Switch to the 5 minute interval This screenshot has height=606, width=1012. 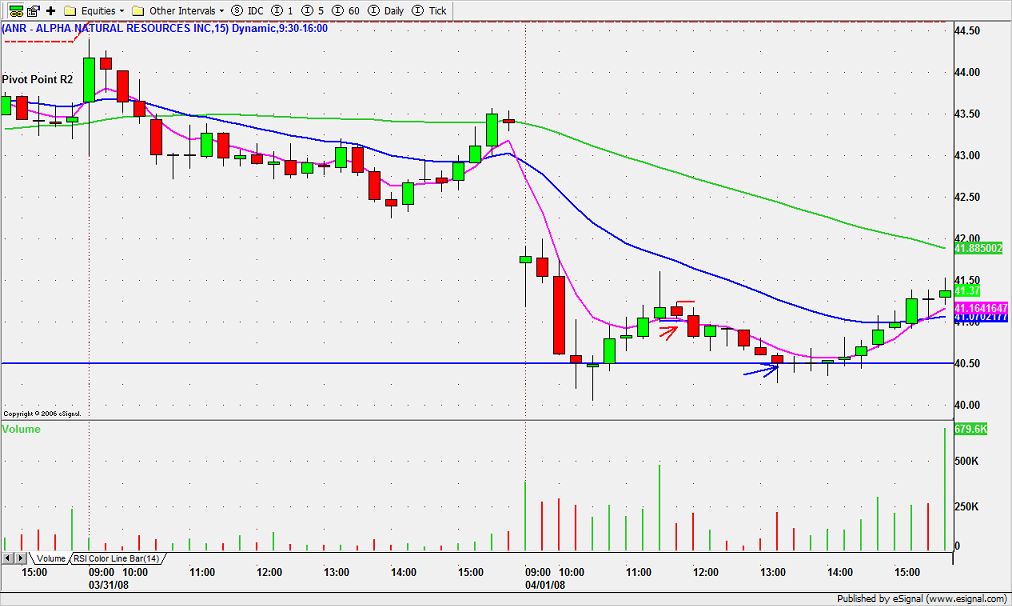[x=313, y=10]
